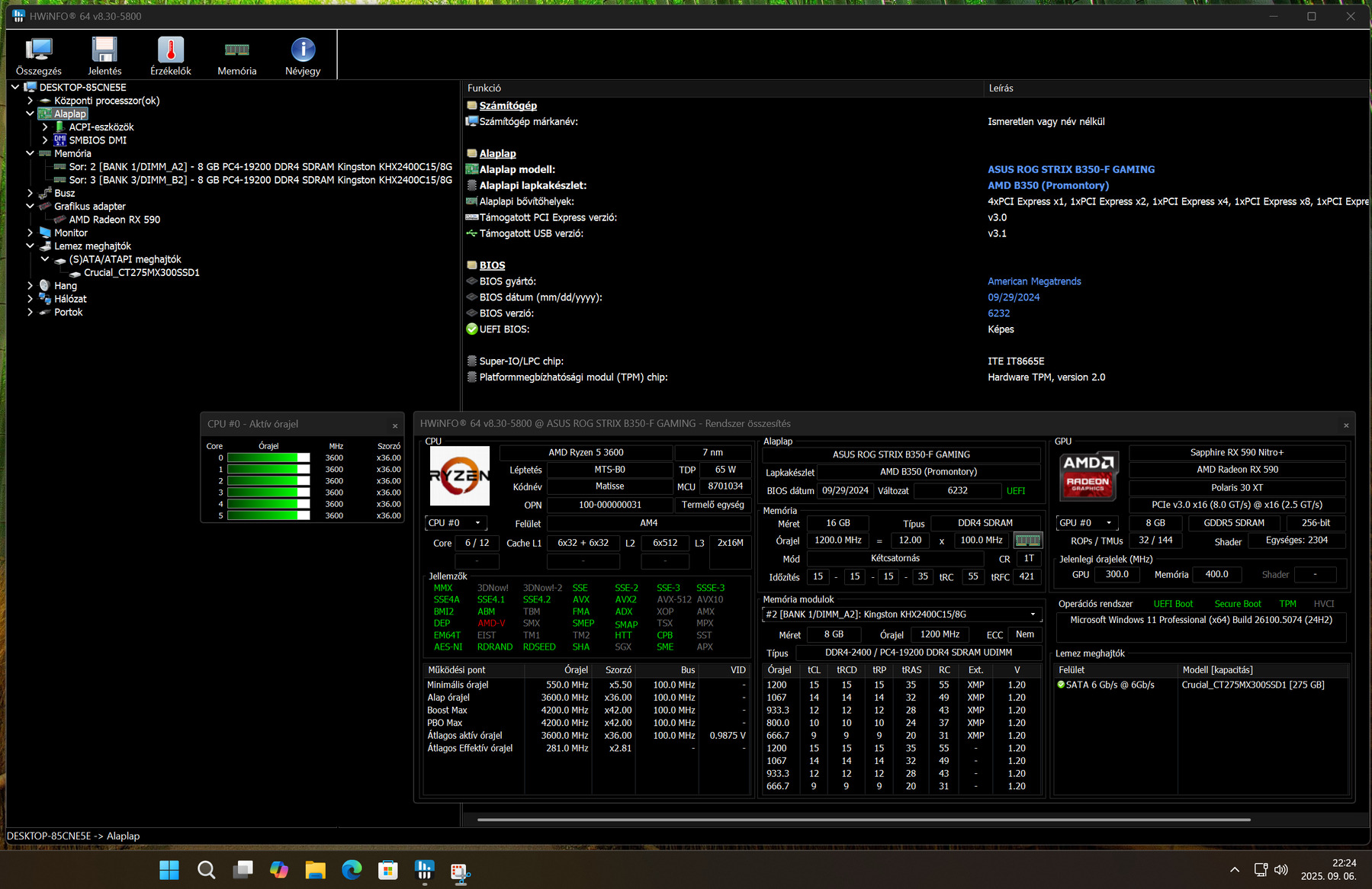Image resolution: width=1372 pixels, height=889 pixels.
Task: Open Windows Start menu
Action: click(169, 869)
